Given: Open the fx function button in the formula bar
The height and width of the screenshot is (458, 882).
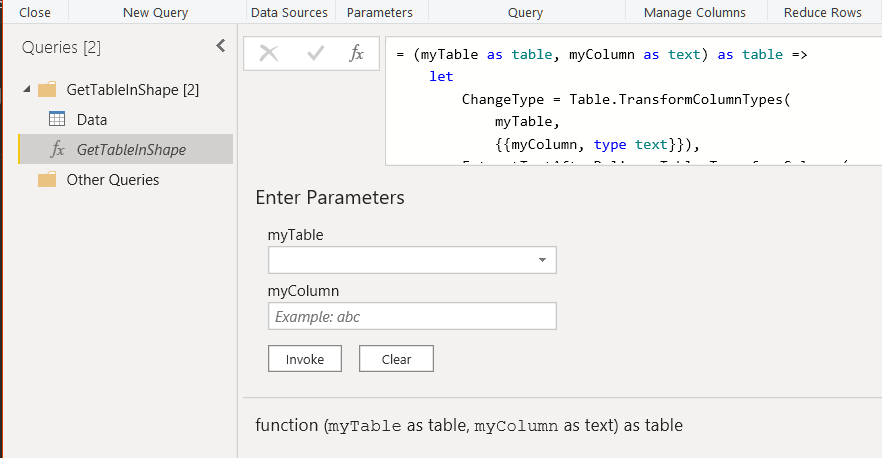Looking at the screenshot, I should 357,53.
